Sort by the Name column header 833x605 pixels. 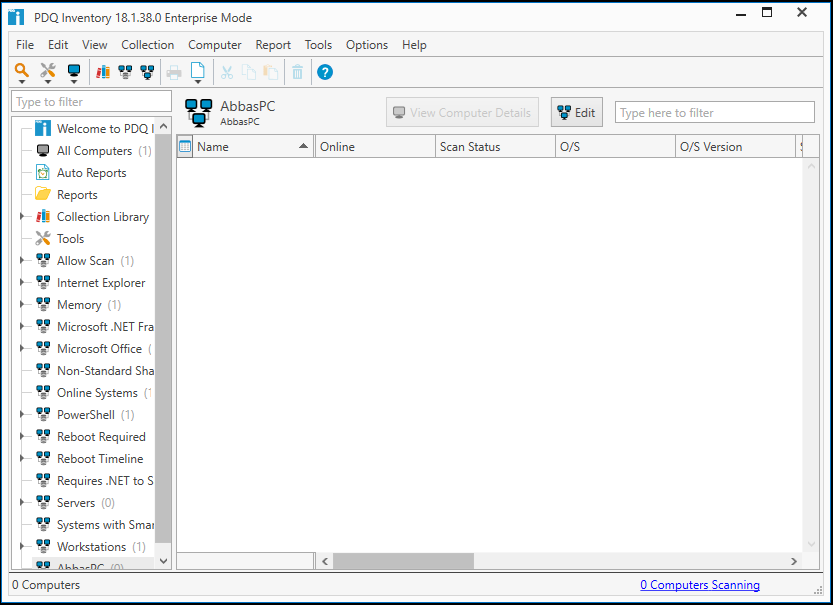[252, 147]
